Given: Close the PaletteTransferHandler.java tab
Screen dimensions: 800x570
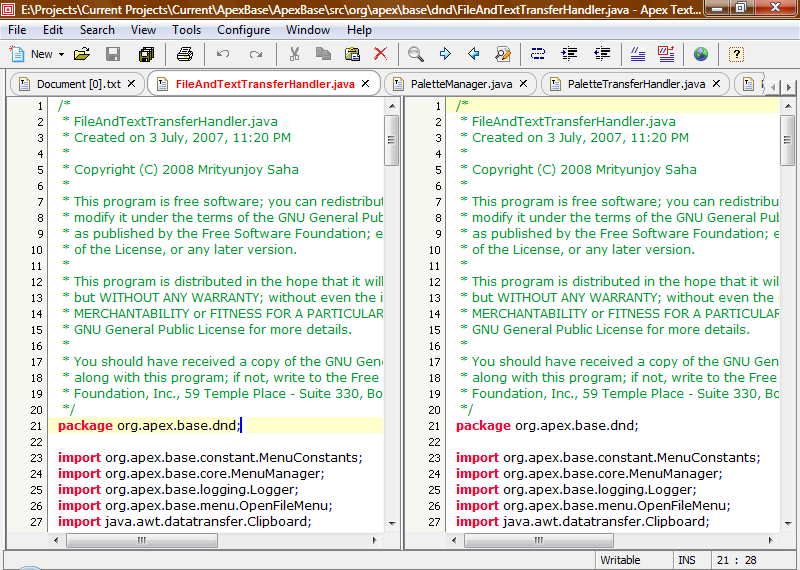Looking at the screenshot, I should [716, 84].
